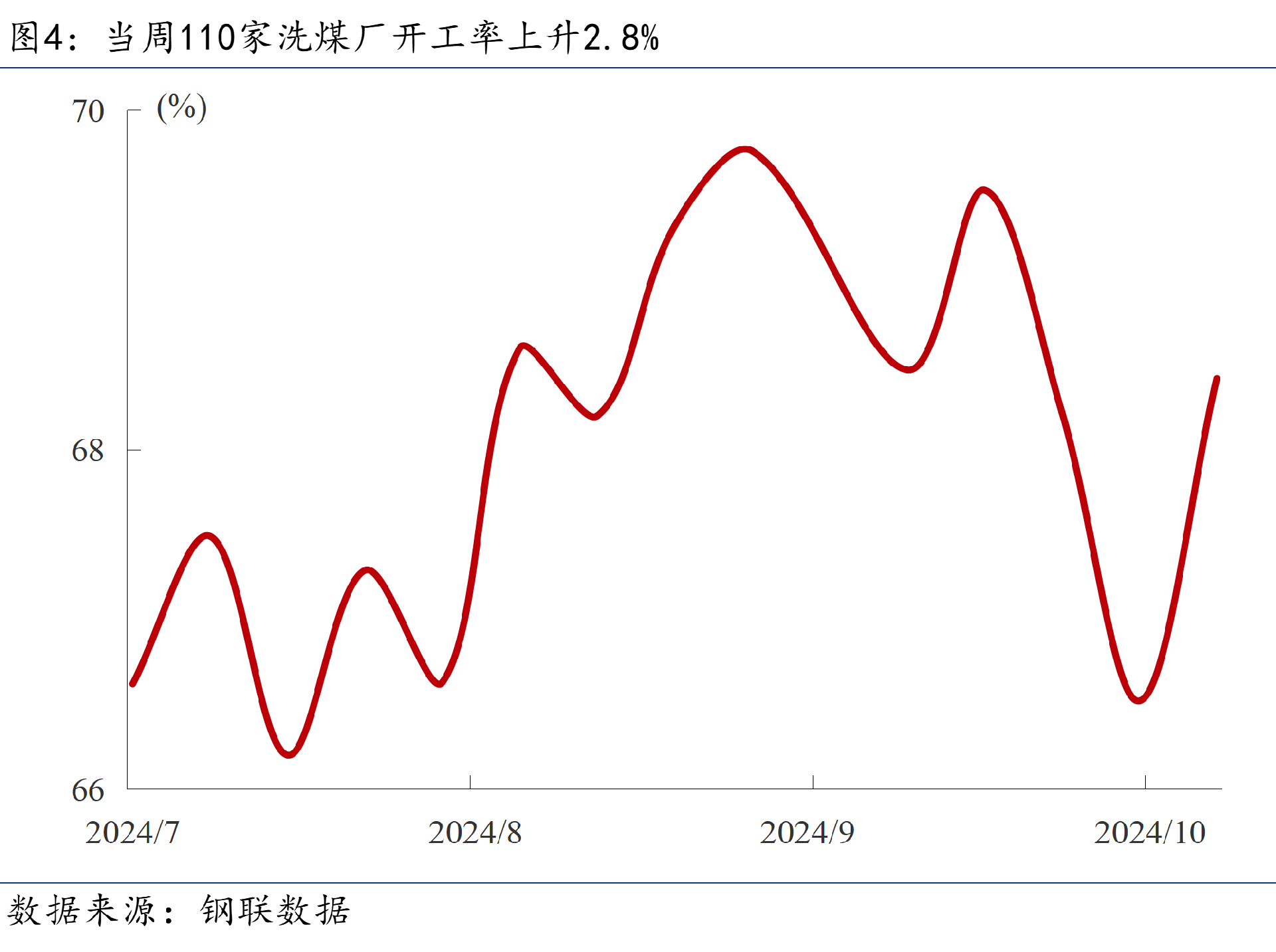Click the second peak in late September
The height and width of the screenshot is (952, 1276).
(984, 191)
